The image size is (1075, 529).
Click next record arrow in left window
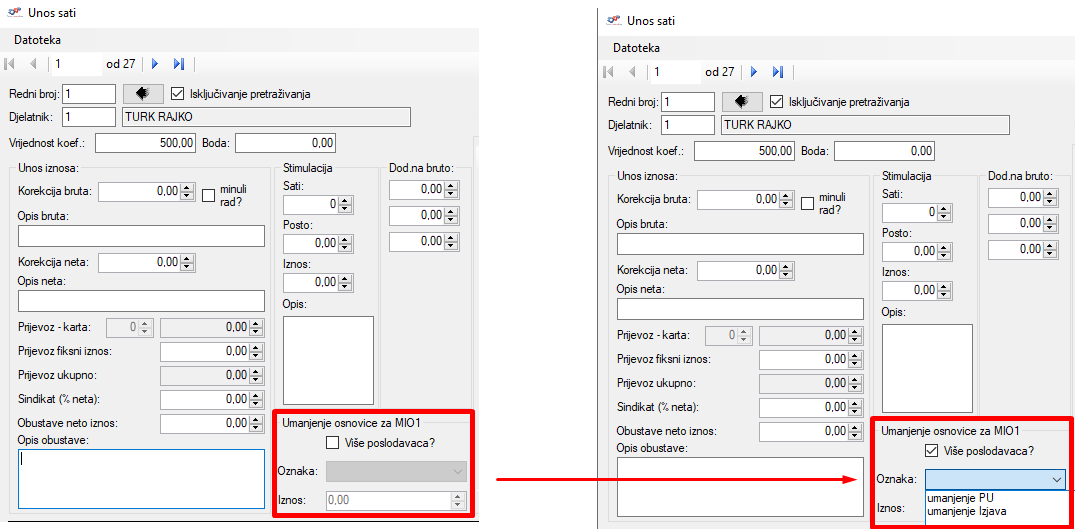[x=155, y=64]
